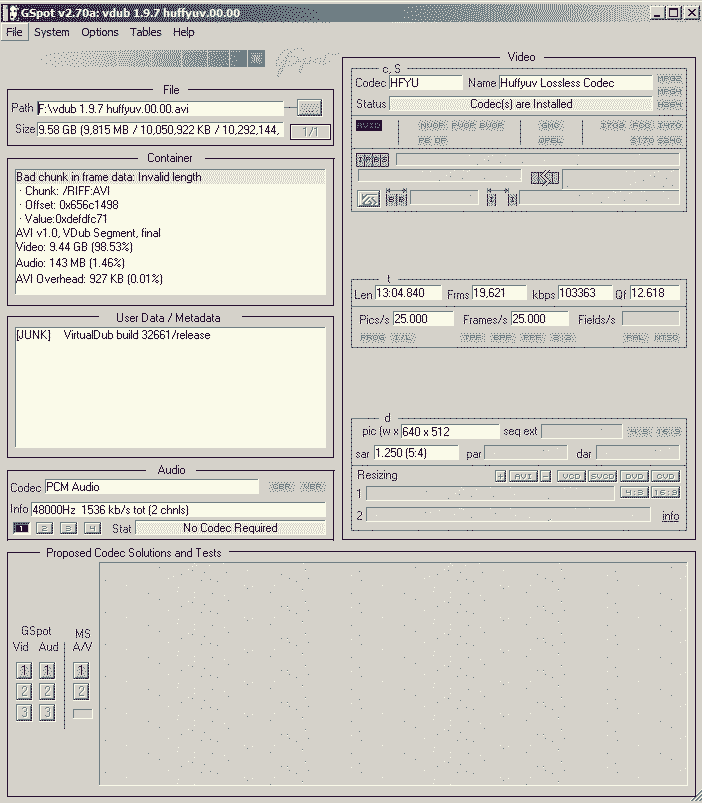Viewport: 702px width, 803px height.
Task: Click the GSpot Aud test button 3
Action: [x=47, y=712]
